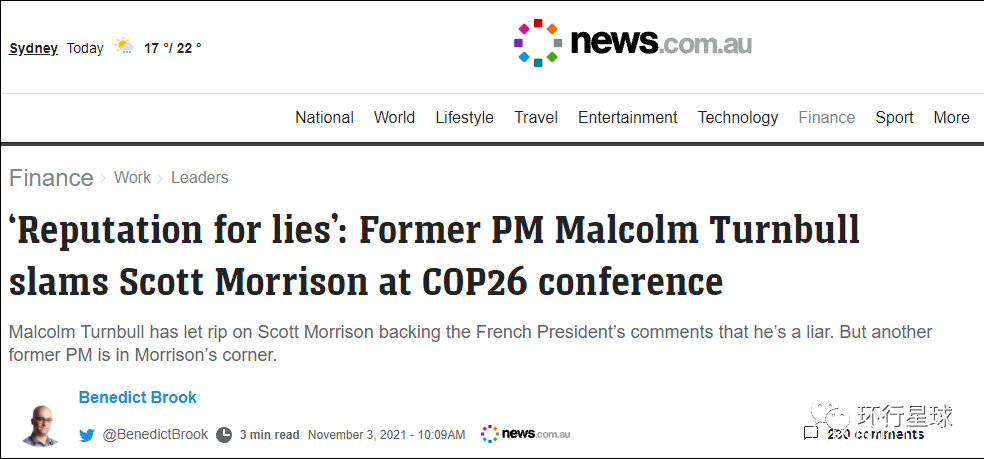984x459 pixels.
Task: Open the Travel section
Action: coord(536,117)
